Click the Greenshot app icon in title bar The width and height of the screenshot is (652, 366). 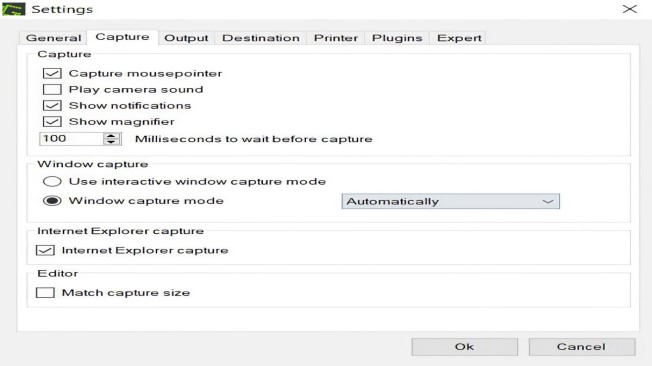coord(13,9)
